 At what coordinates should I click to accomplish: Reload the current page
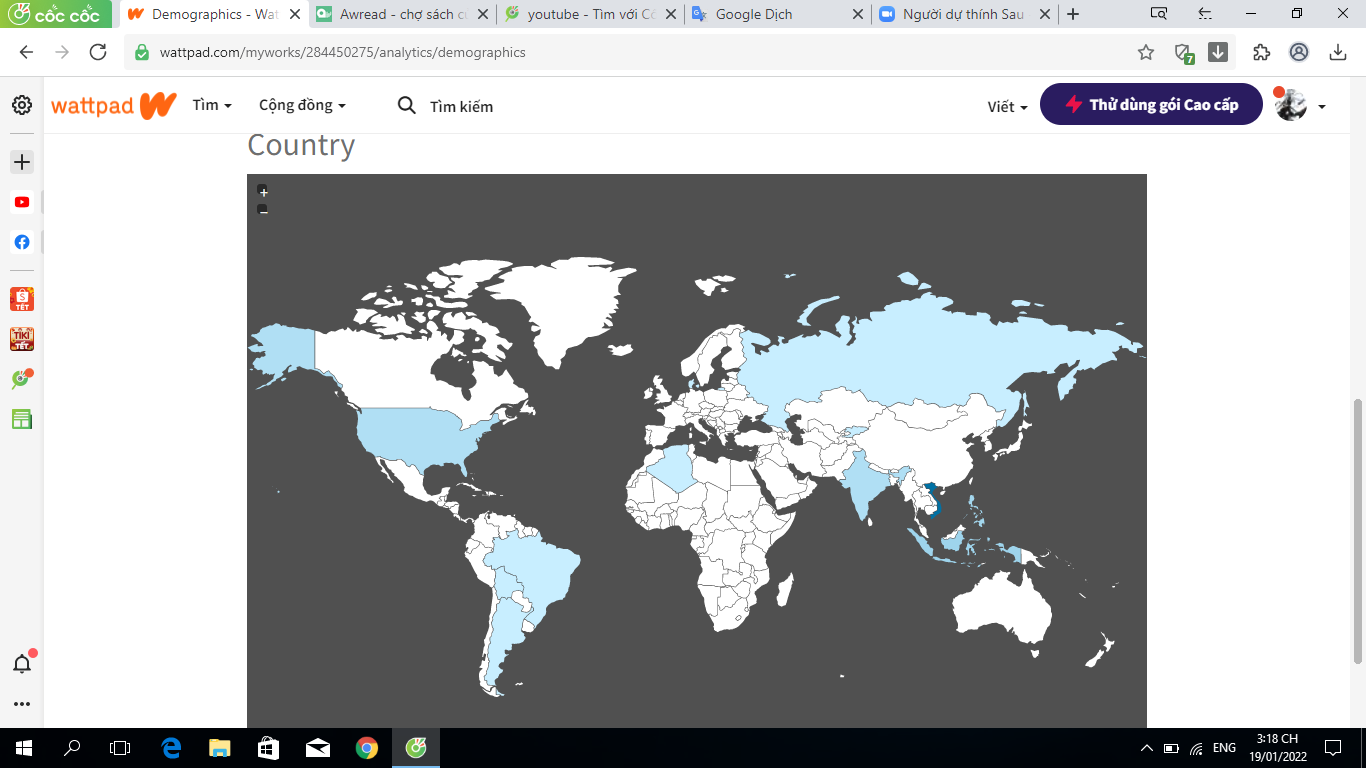click(x=98, y=52)
